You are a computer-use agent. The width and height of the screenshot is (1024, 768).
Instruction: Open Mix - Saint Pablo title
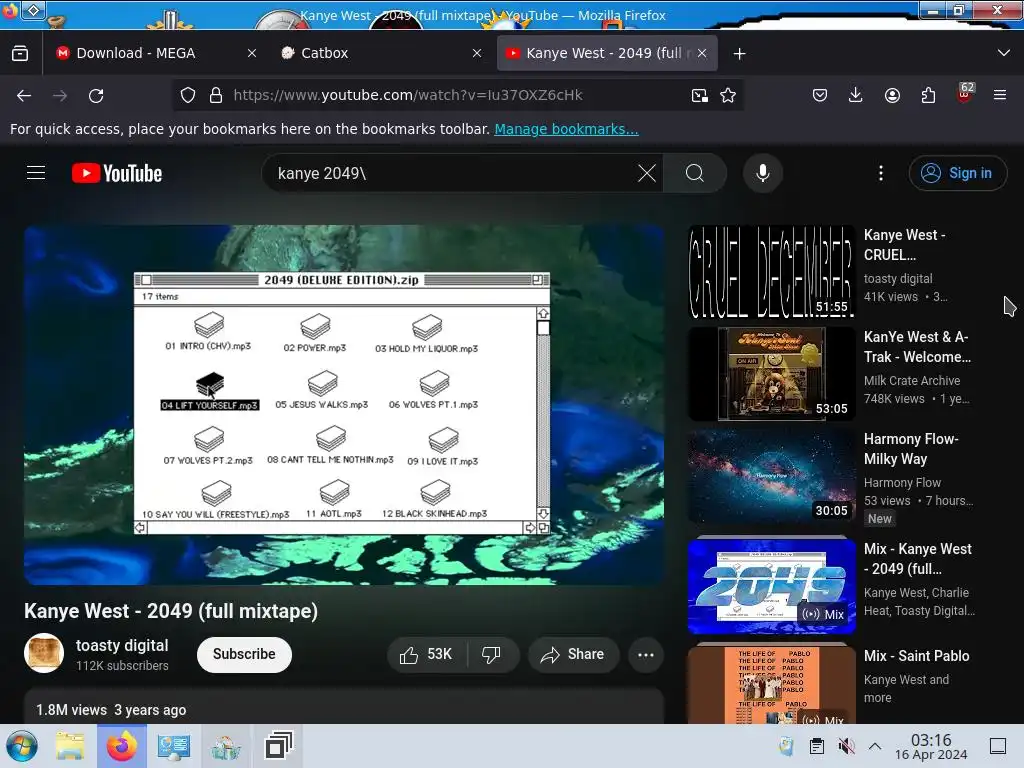916,656
